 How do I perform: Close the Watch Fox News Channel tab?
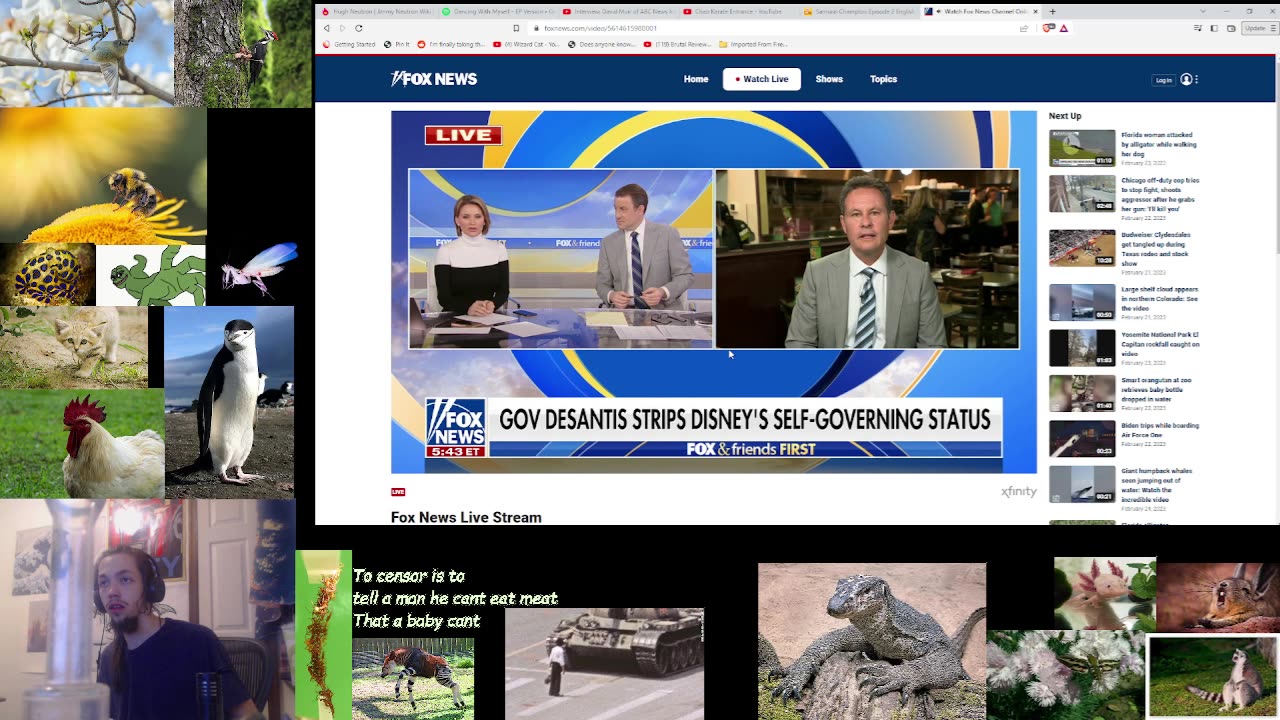point(1035,11)
